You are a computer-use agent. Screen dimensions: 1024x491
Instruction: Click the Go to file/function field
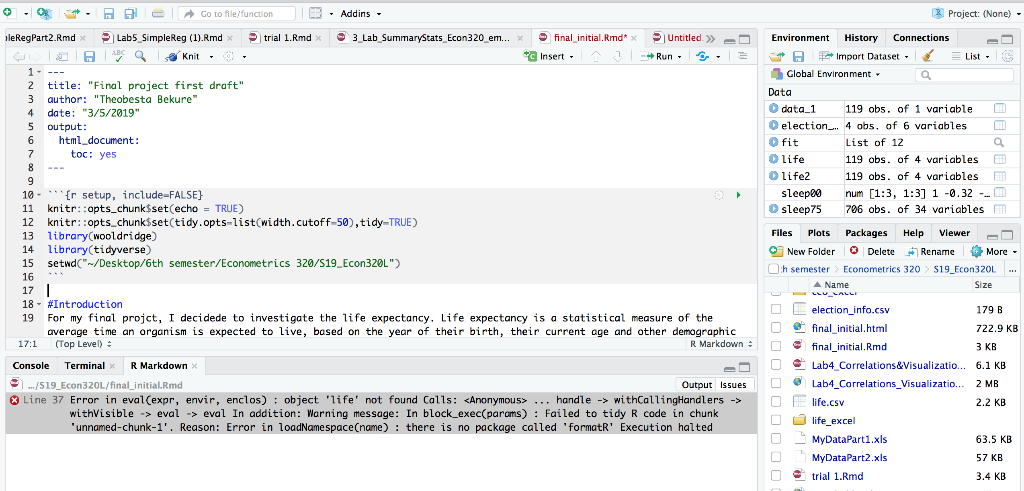click(237, 13)
